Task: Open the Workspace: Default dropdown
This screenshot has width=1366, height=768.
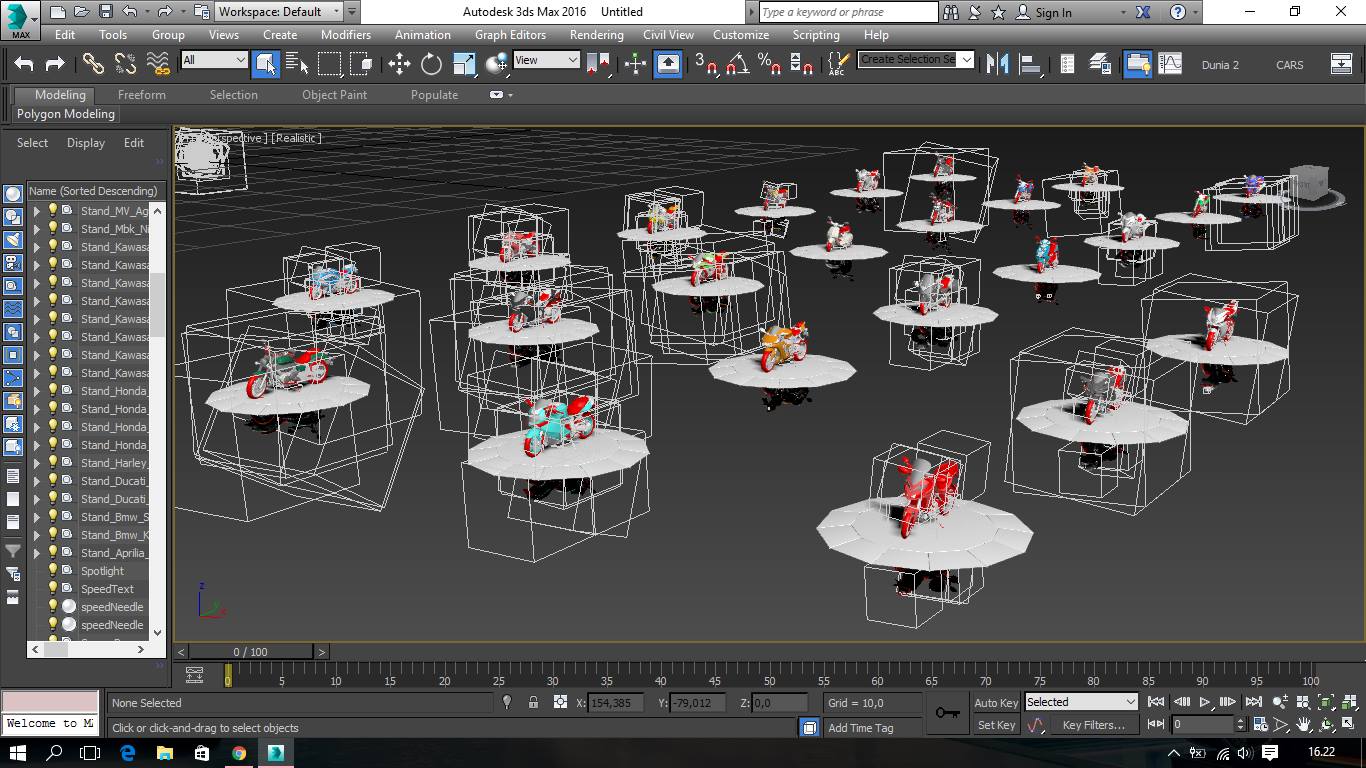Action: 279,12
